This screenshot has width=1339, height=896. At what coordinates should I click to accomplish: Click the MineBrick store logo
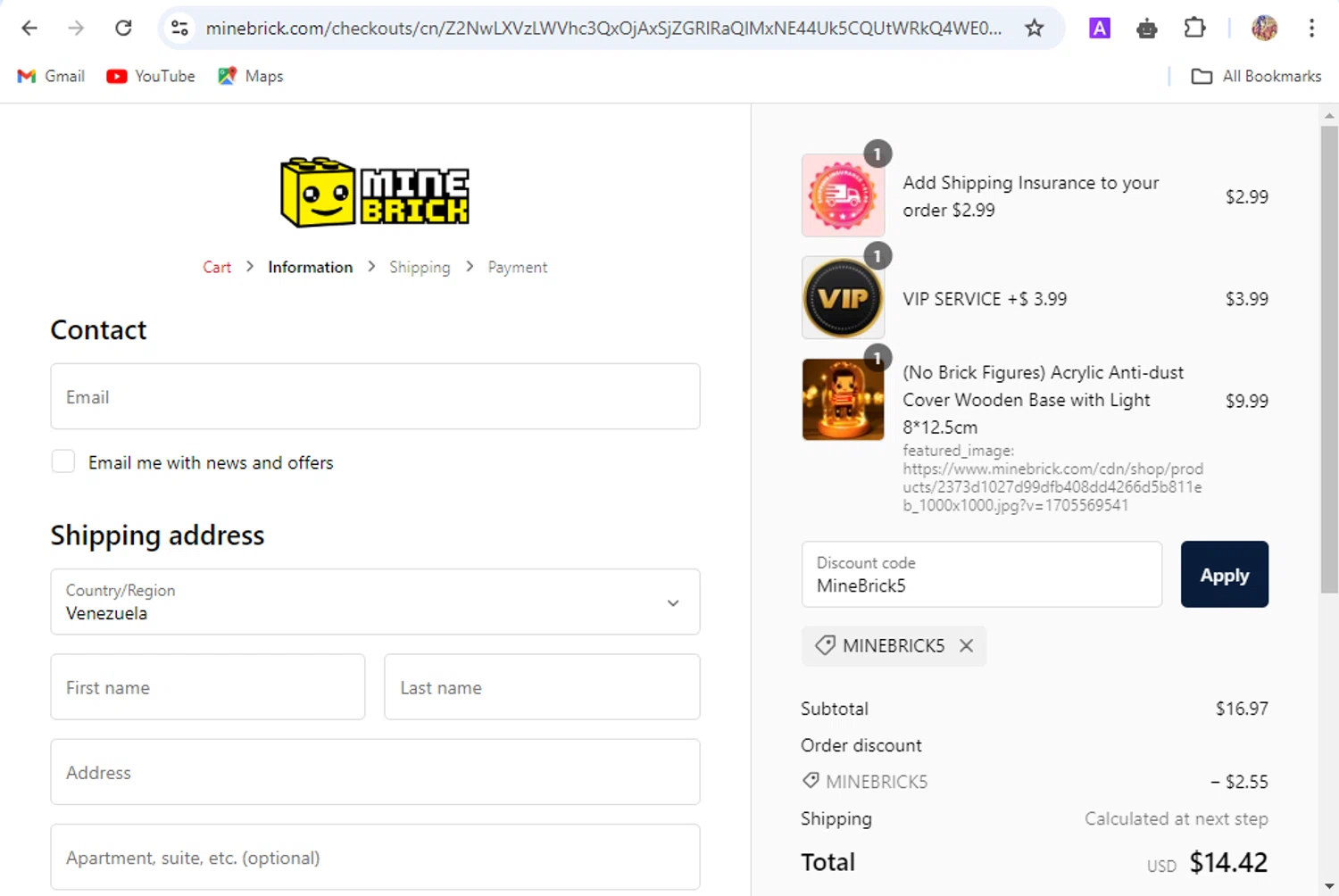pos(375,192)
